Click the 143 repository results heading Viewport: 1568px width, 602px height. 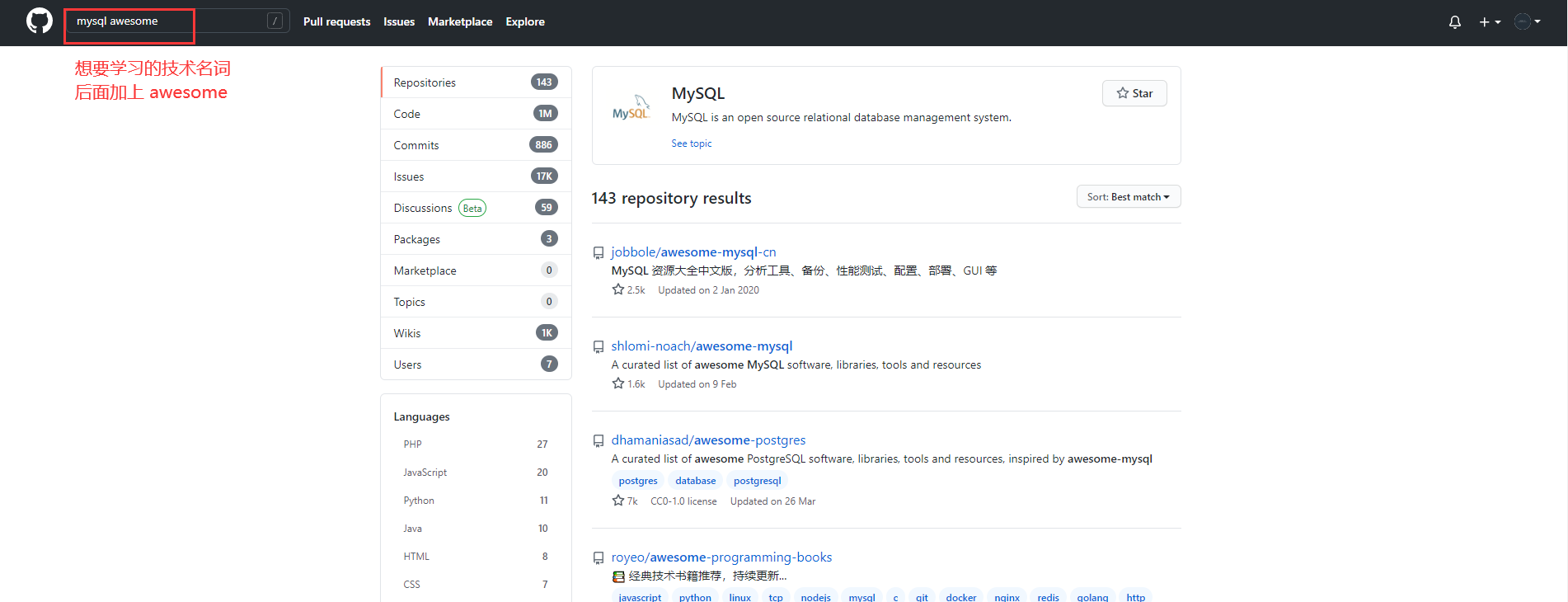coord(671,198)
